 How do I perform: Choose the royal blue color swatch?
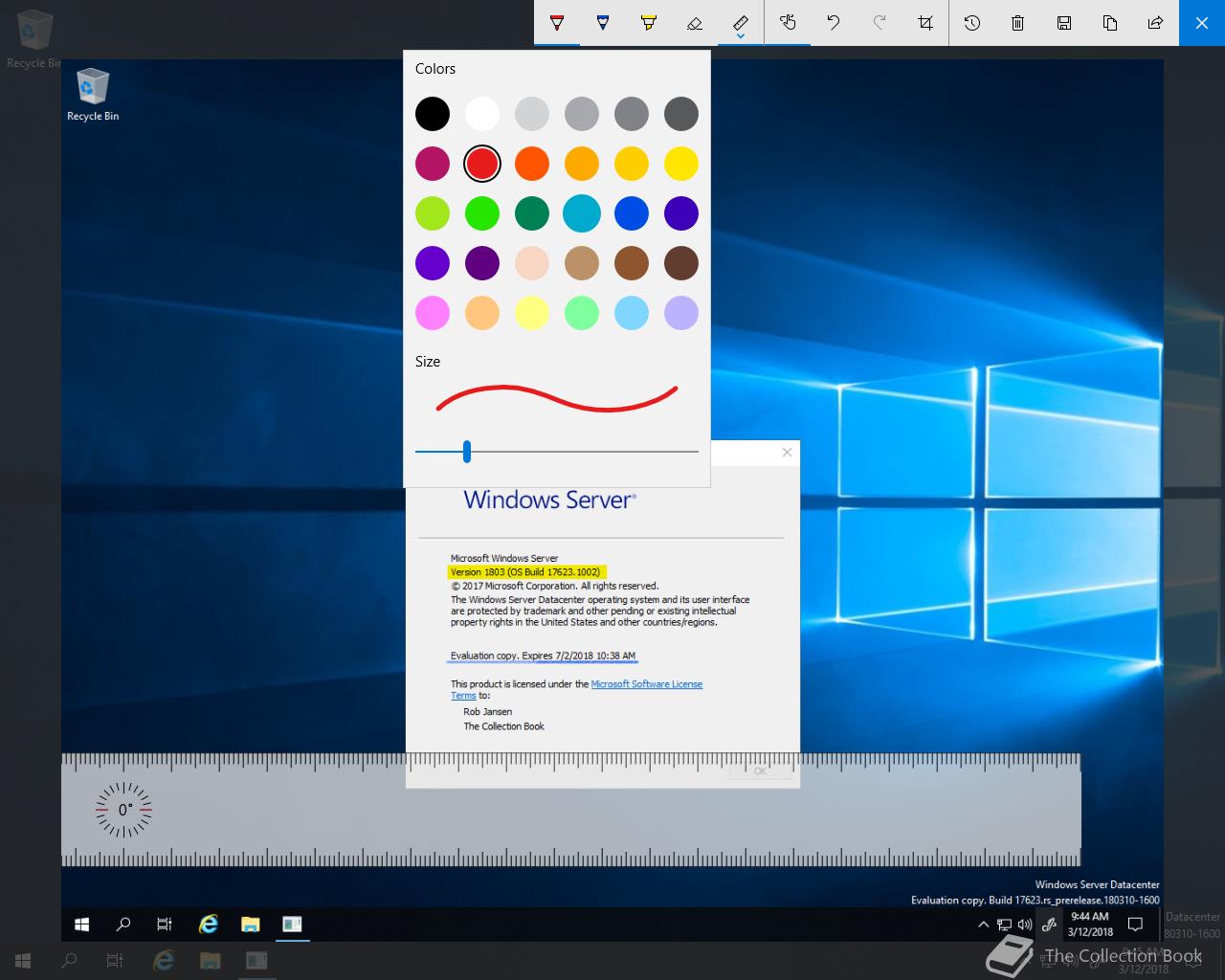click(632, 213)
